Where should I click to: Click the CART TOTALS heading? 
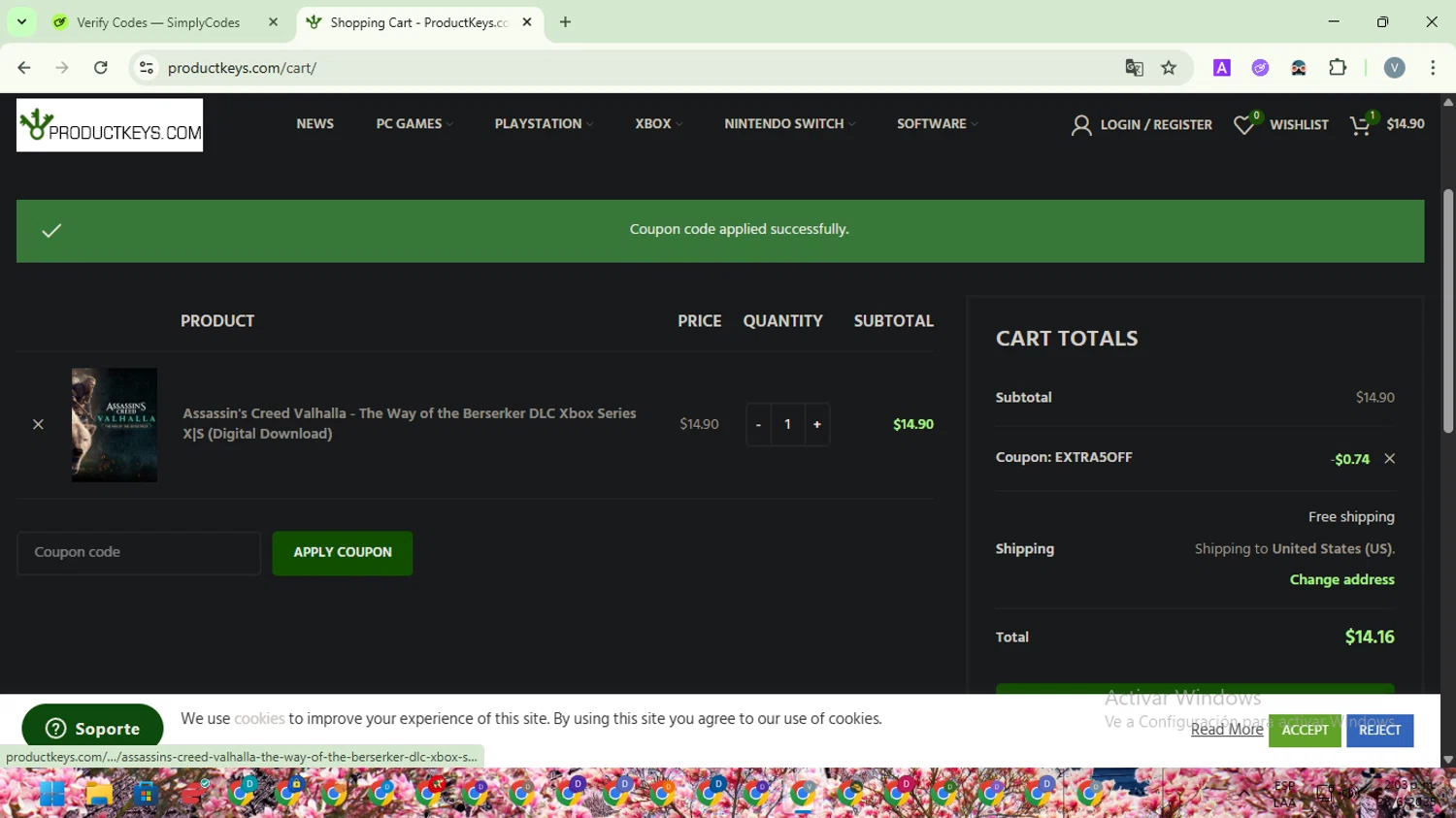(1067, 339)
